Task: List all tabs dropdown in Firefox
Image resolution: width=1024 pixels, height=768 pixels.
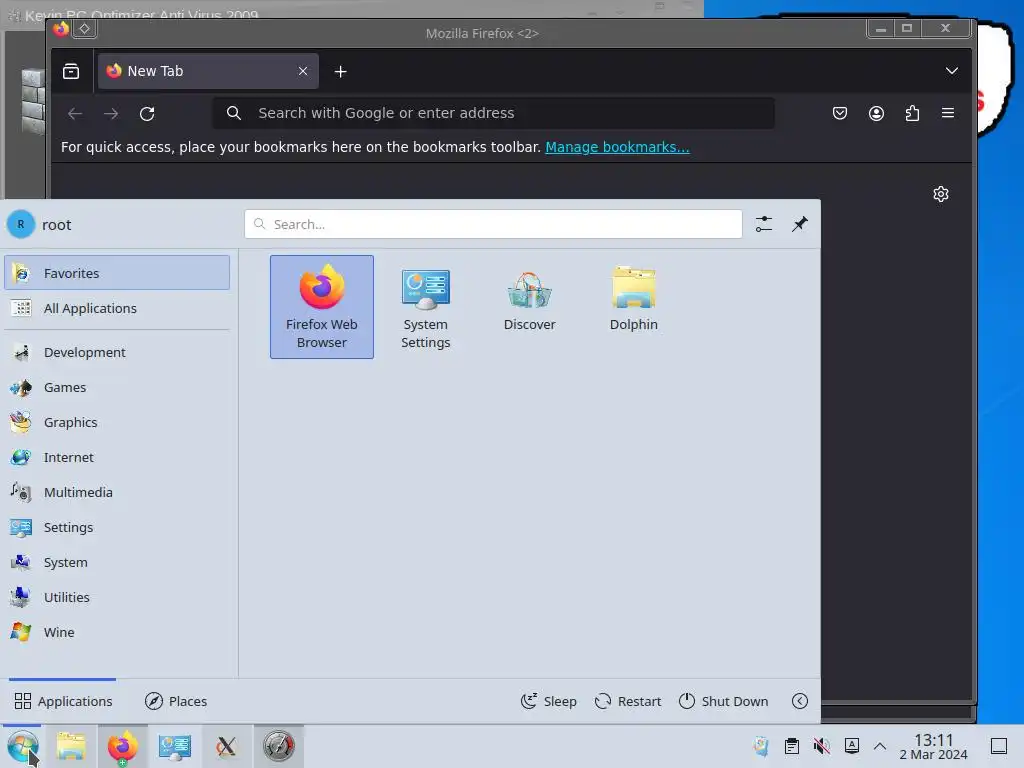Action: coord(952,71)
